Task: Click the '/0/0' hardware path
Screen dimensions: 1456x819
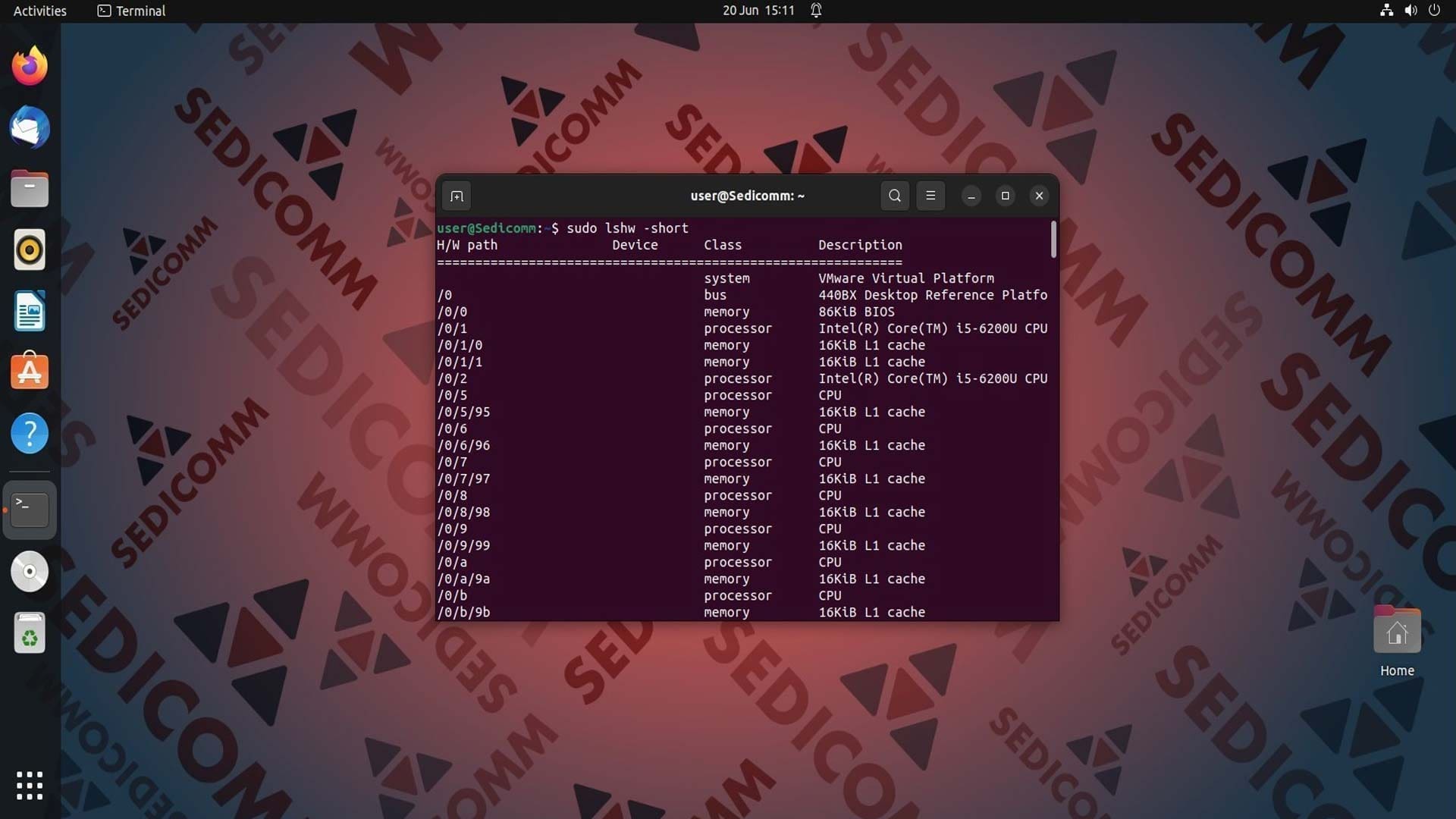Action: [x=452, y=312]
